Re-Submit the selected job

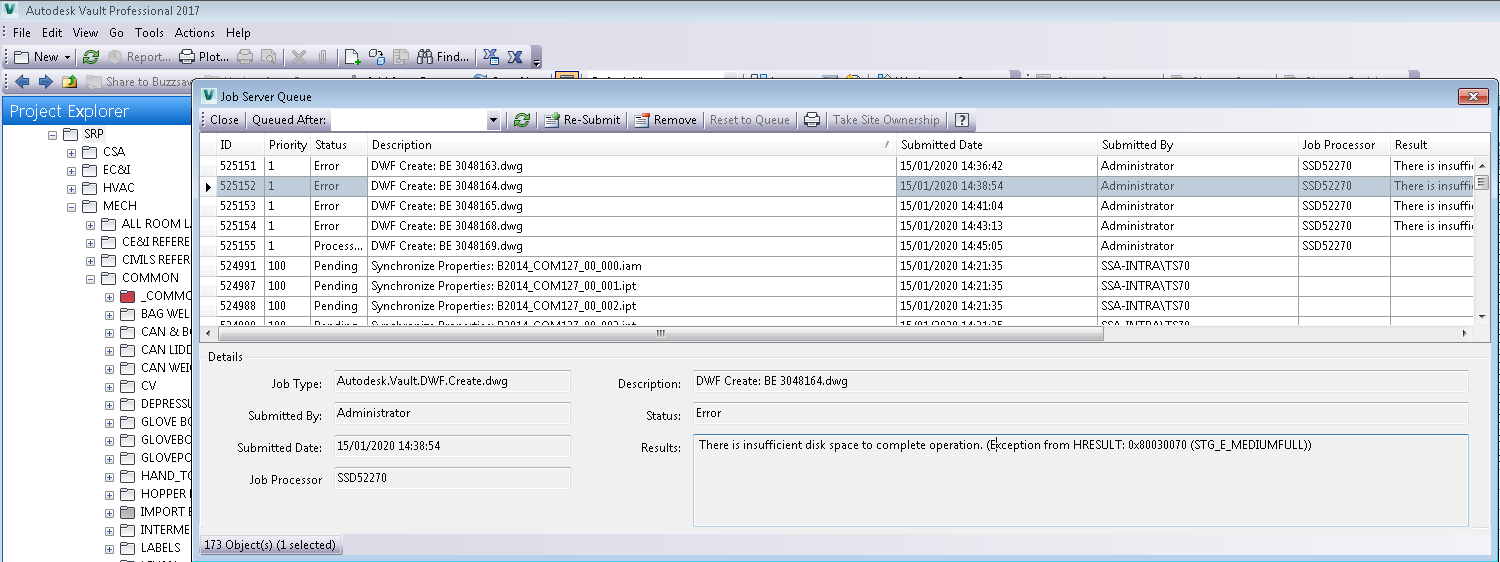click(x=583, y=120)
